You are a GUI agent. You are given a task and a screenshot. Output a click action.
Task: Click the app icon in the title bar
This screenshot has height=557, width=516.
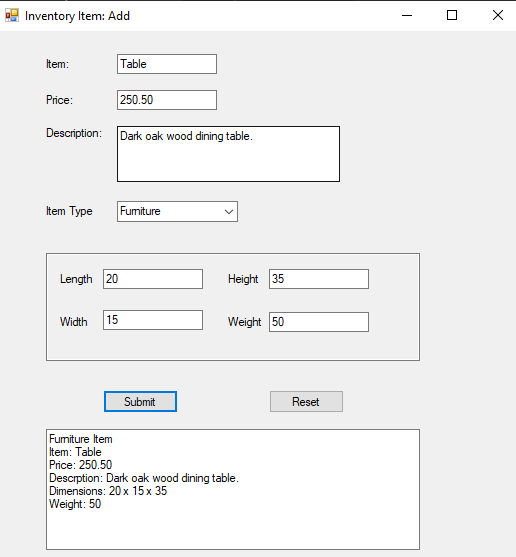point(12,16)
